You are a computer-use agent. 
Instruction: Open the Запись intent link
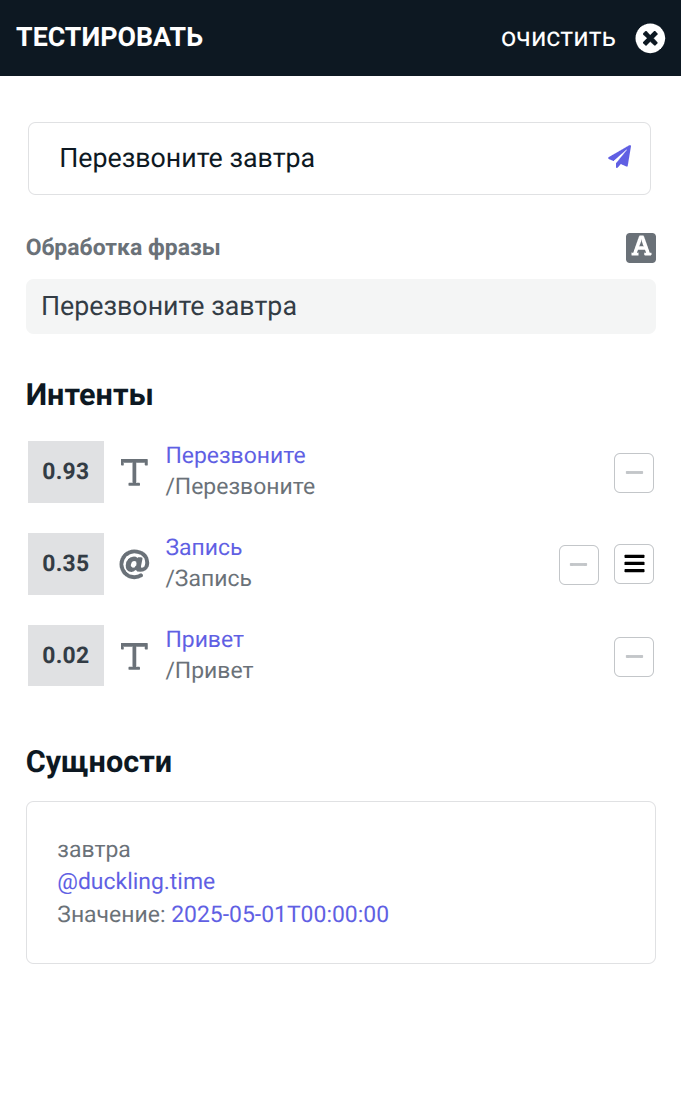(x=204, y=548)
